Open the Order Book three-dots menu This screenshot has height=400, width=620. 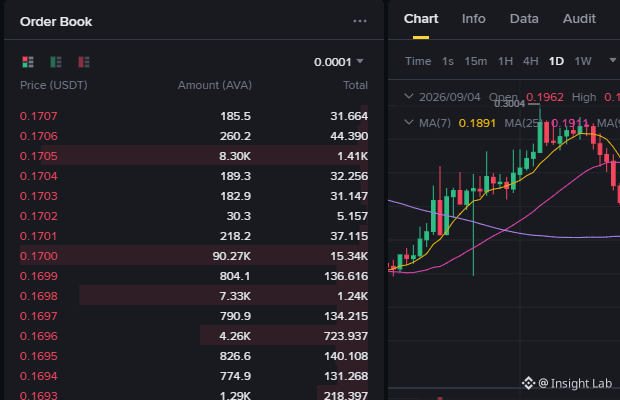tap(360, 21)
